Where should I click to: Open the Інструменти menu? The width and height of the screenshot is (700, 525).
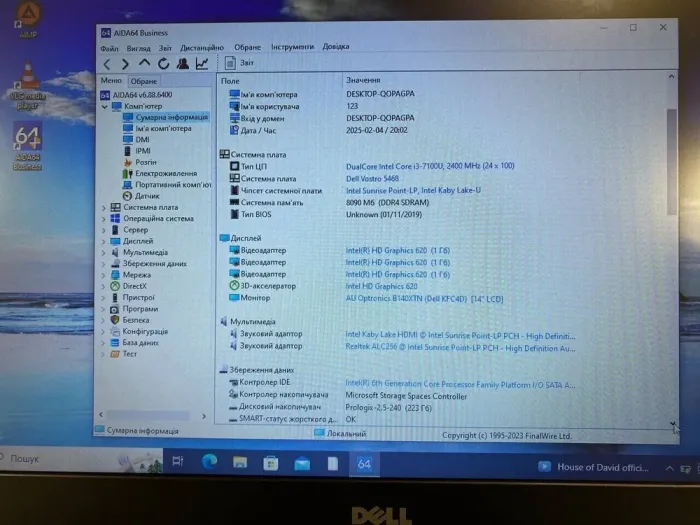pos(292,46)
